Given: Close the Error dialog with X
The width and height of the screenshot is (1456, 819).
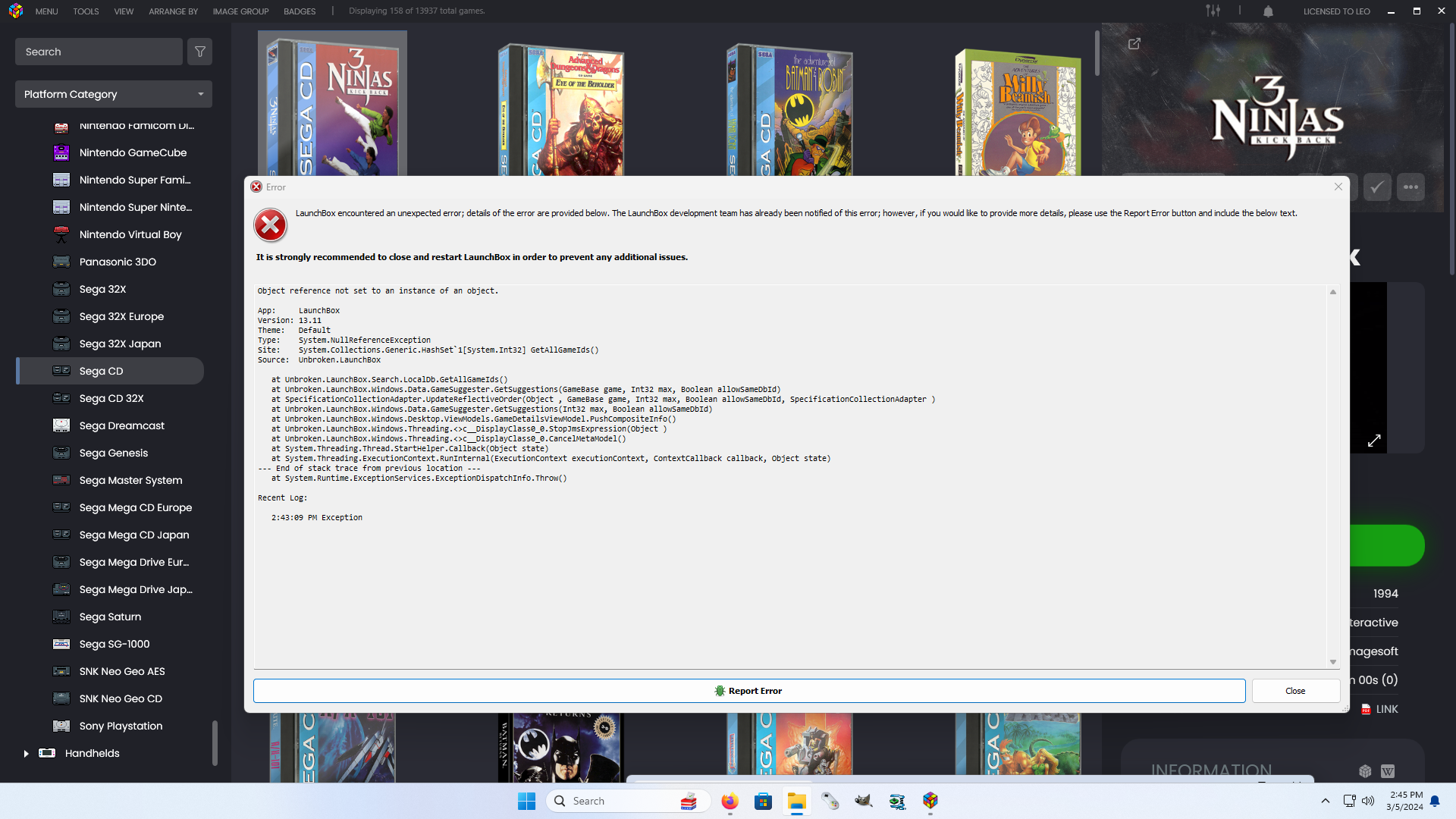Looking at the screenshot, I should 1338,187.
